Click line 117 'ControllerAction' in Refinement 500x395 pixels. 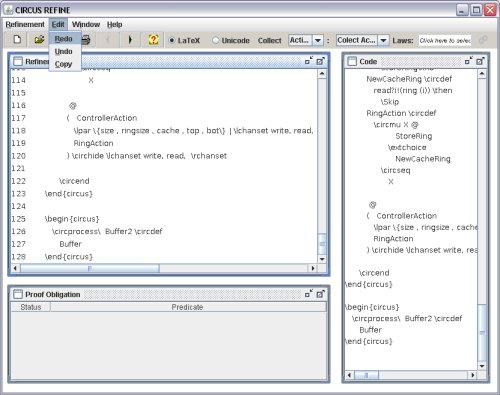coord(107,118)
